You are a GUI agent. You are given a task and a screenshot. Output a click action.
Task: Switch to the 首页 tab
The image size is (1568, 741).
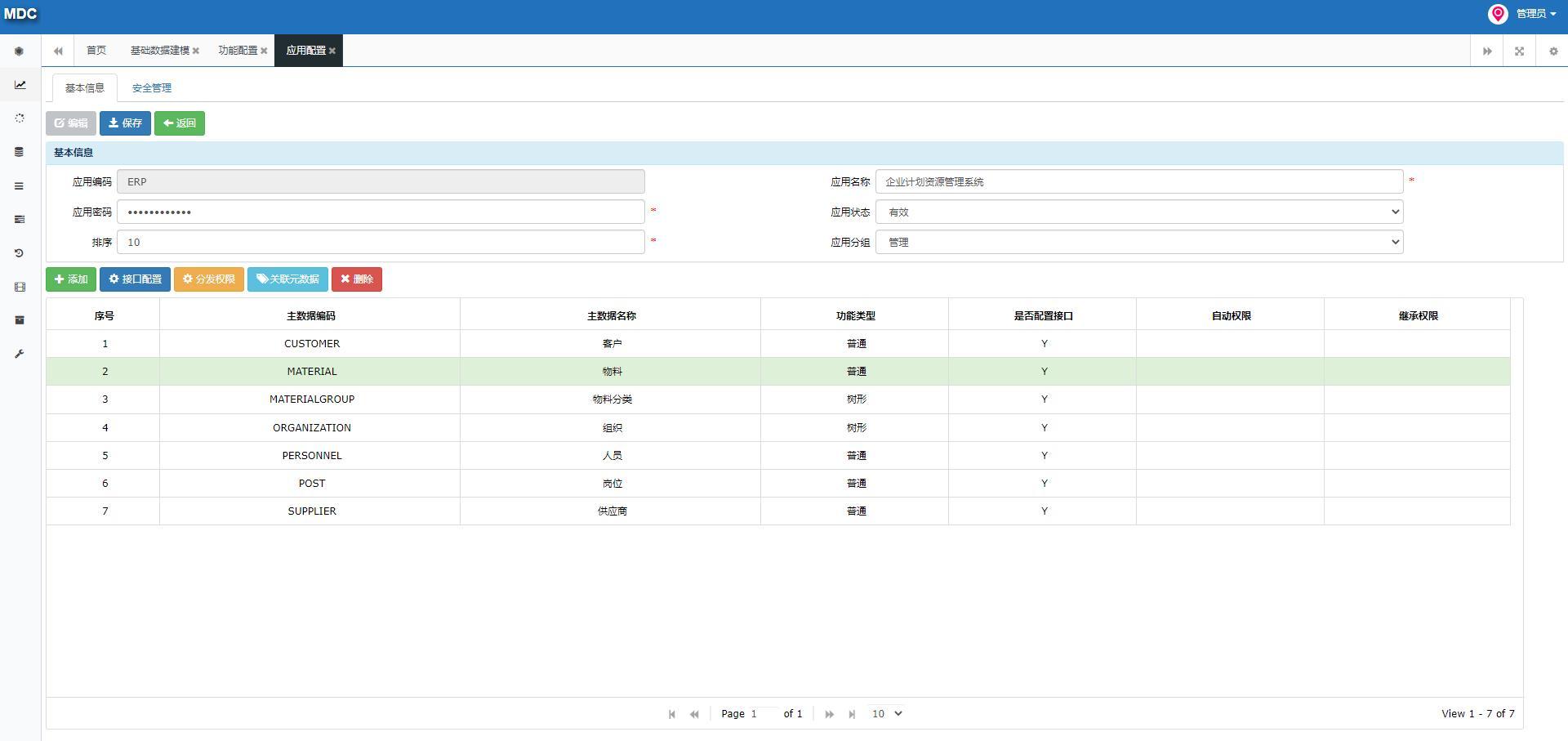[96, 51]
